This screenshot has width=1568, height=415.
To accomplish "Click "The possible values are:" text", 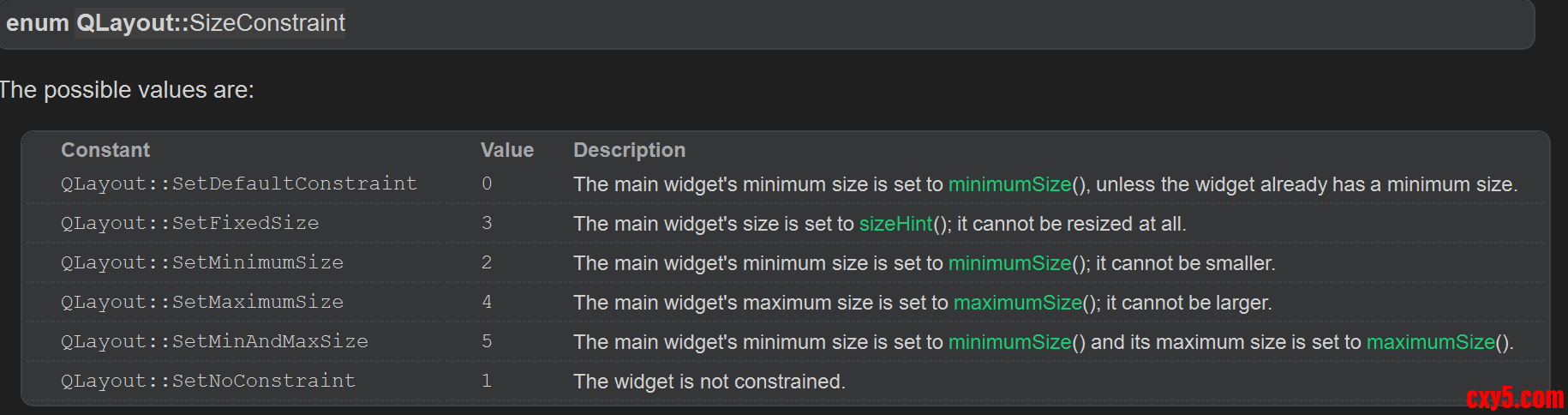I will point(127,90).
